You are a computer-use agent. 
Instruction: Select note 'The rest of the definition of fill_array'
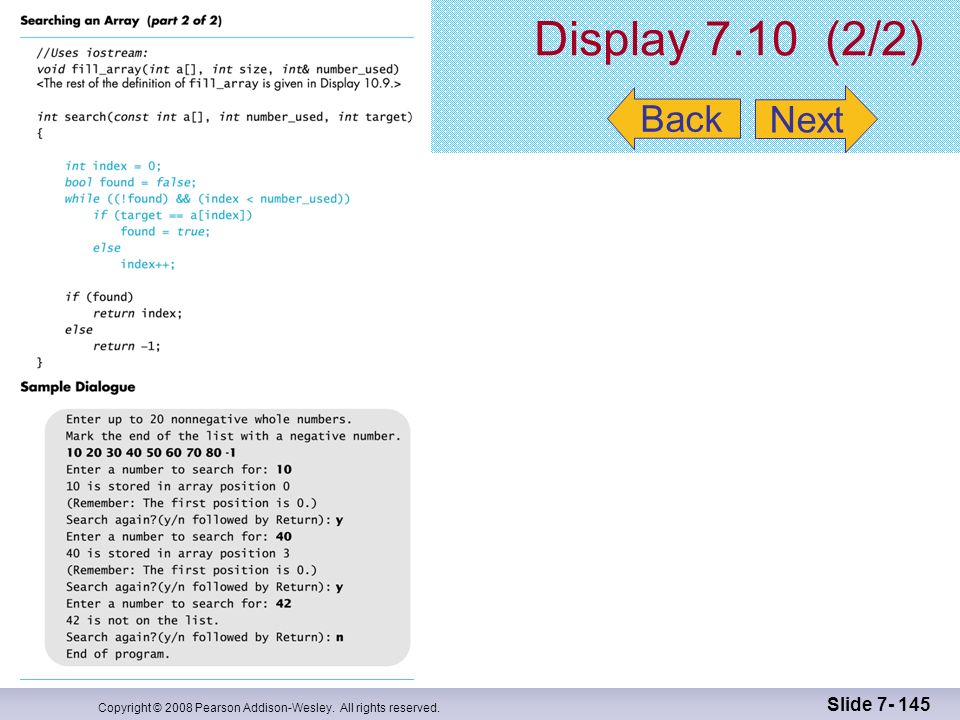[x=218, y=84]
